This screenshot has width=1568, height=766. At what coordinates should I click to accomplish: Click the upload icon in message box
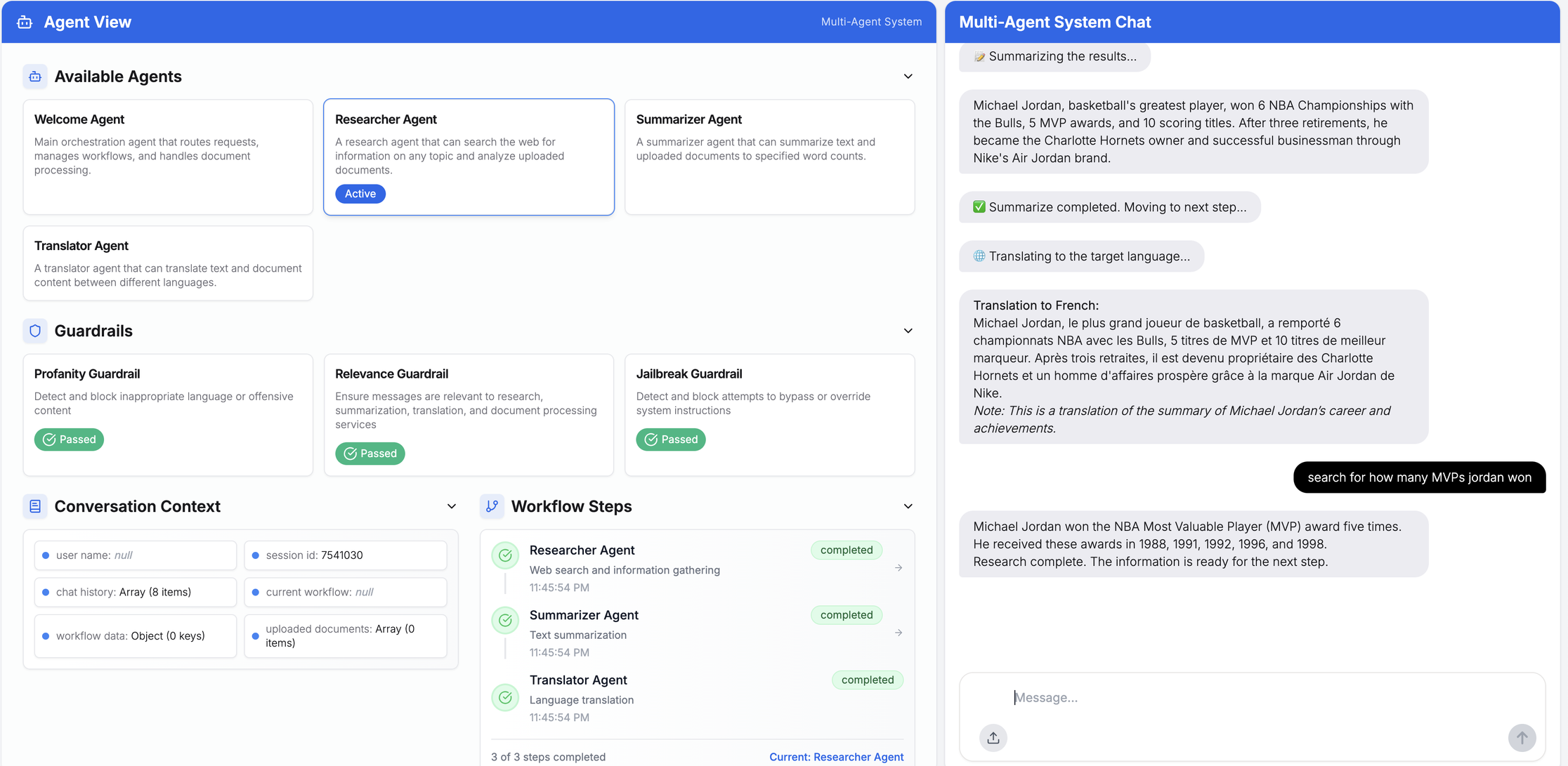[993, 738]
